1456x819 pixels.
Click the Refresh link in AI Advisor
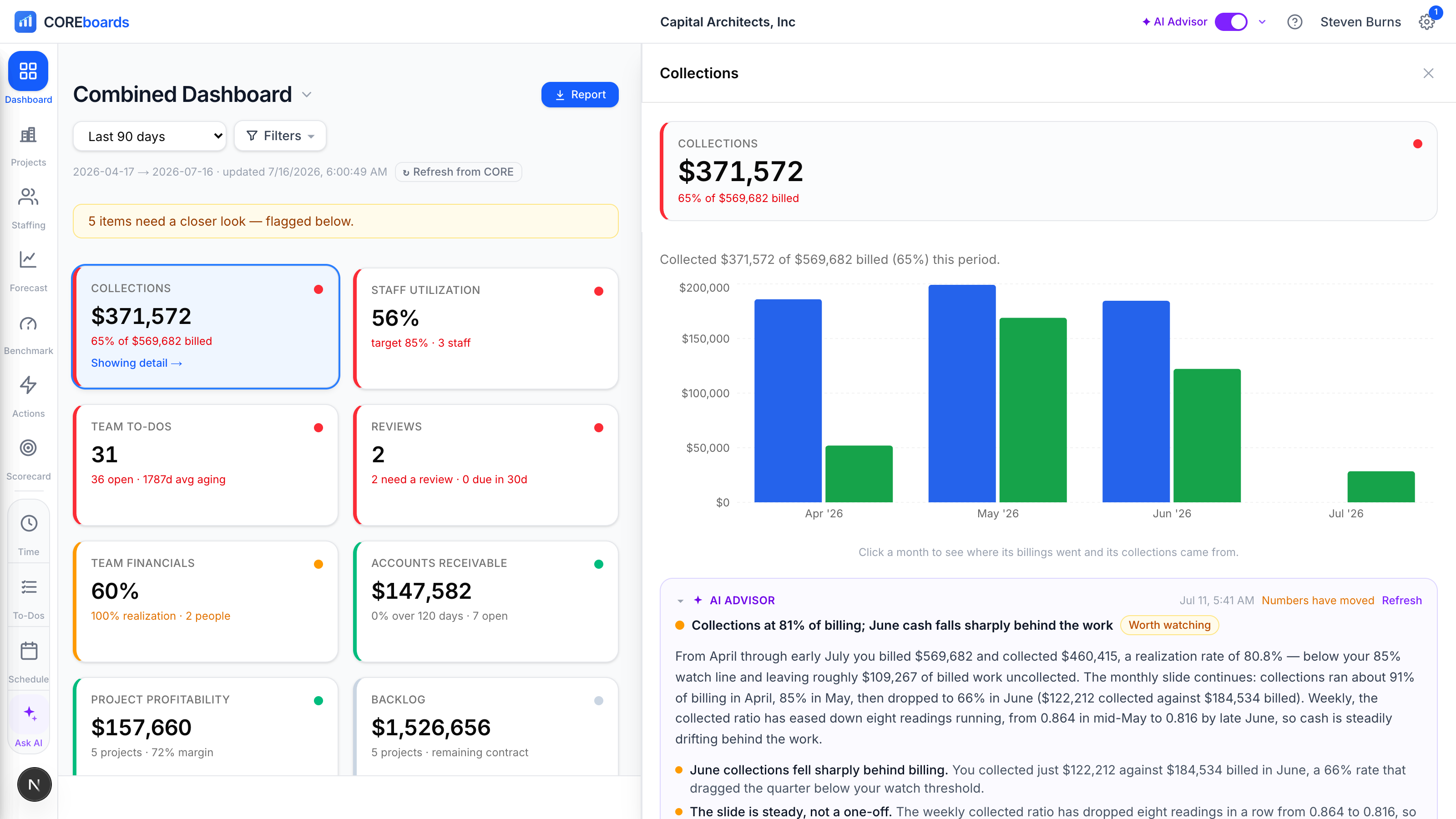1401,600
